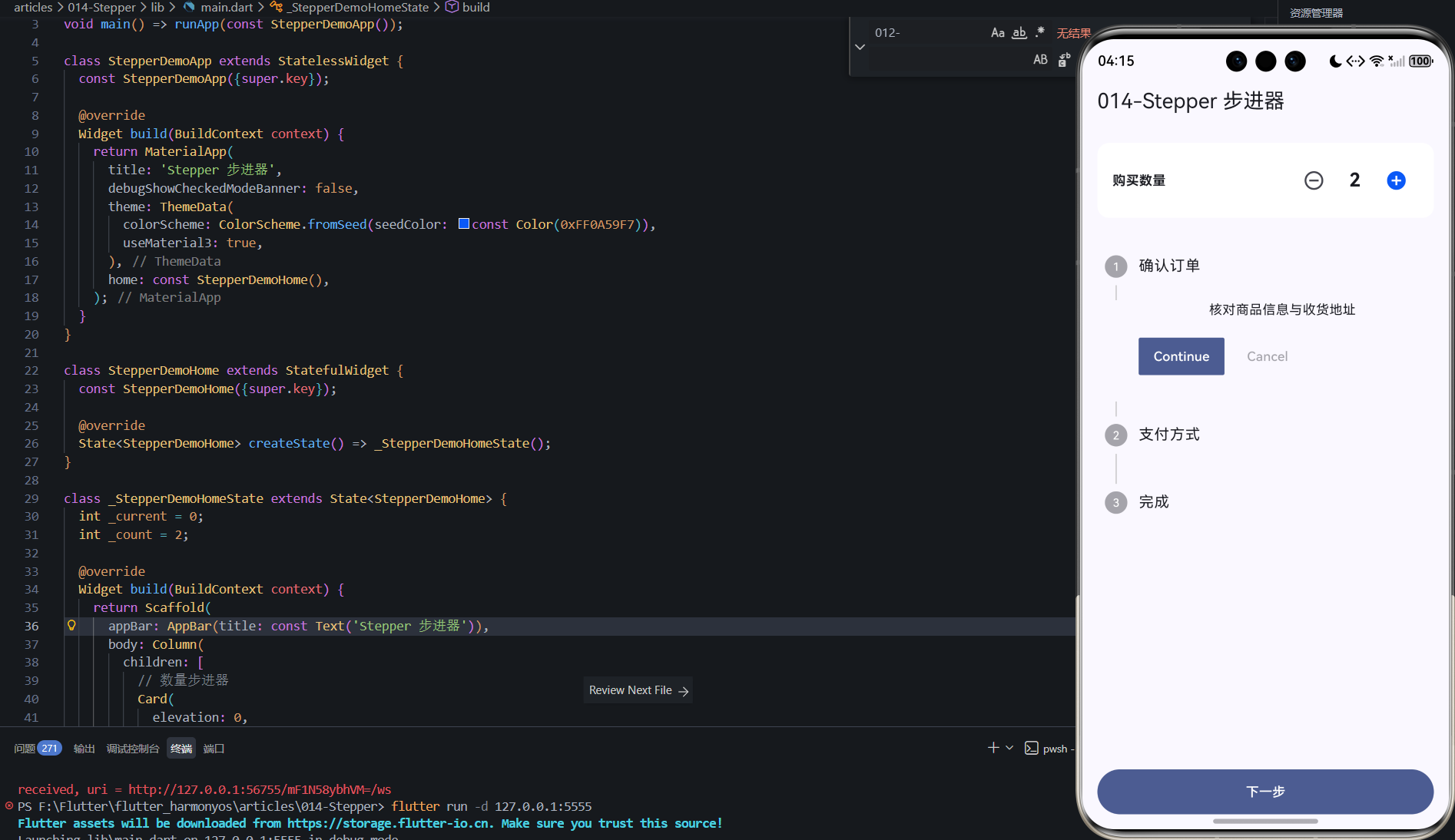
Task: Click the lib folder in breadcrumb
Action: coord(157,7)
